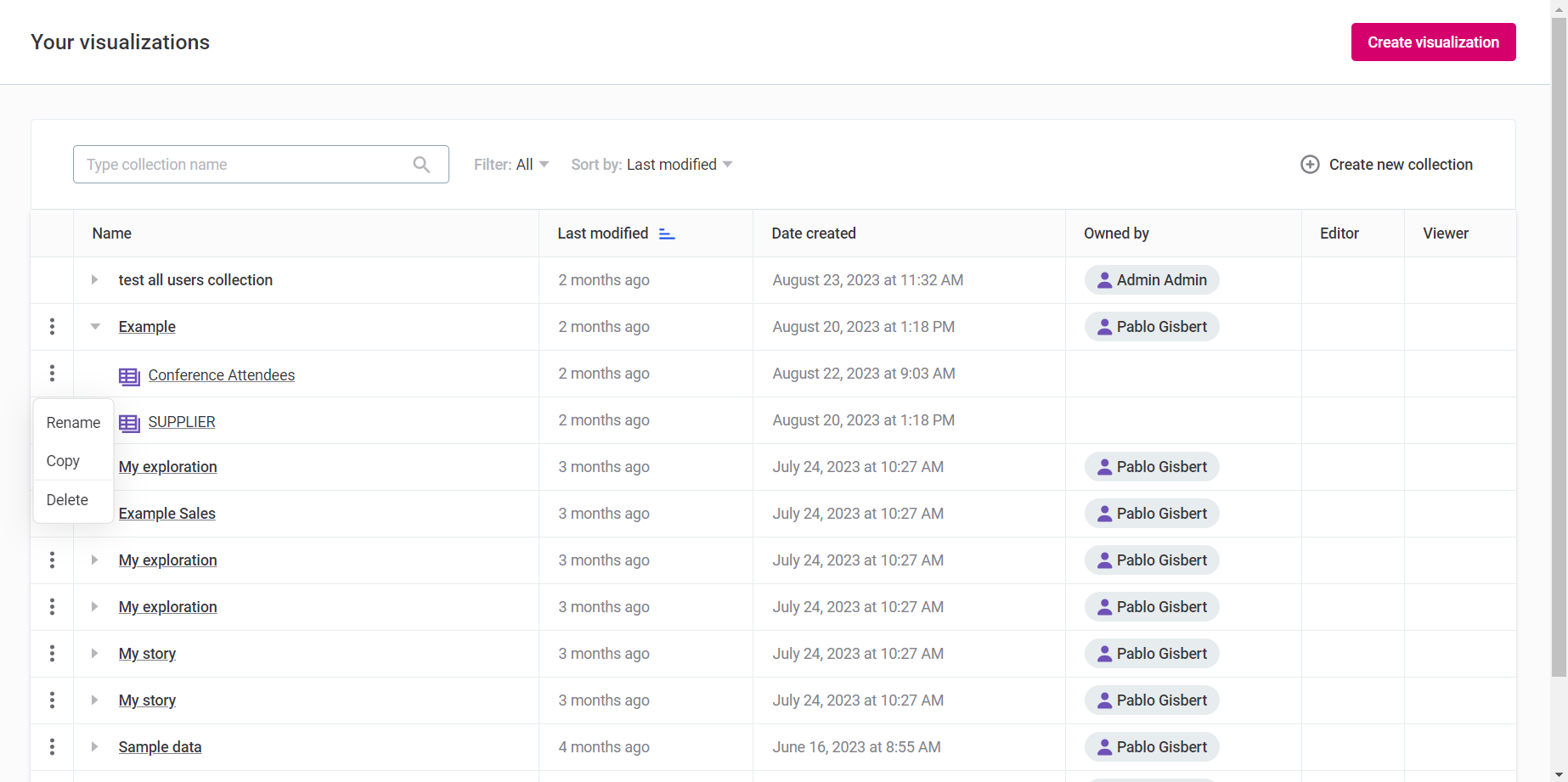Open the Example Sales link

[x=167, y=514]
